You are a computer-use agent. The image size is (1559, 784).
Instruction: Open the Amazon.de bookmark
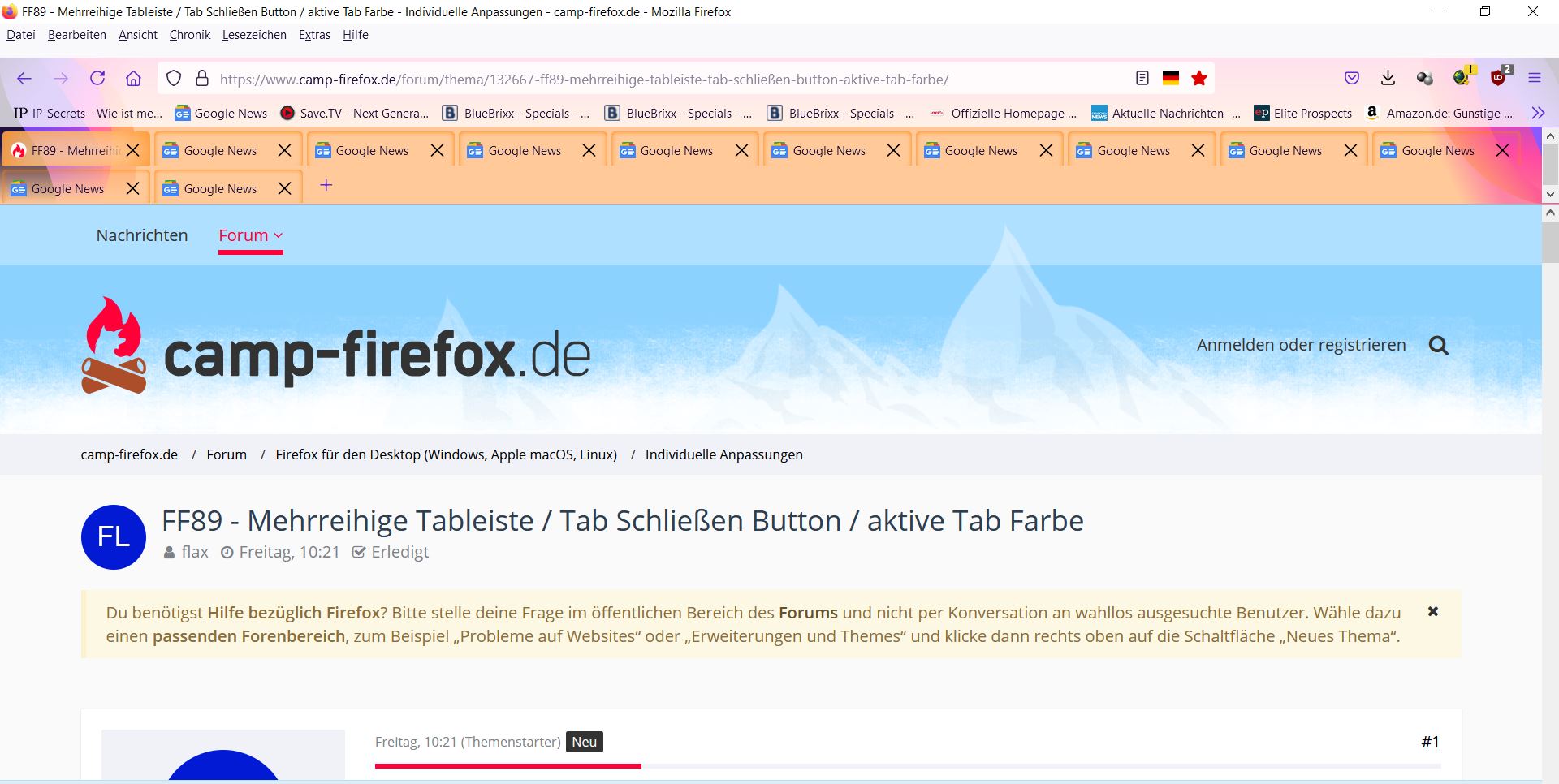(1439, 114)
